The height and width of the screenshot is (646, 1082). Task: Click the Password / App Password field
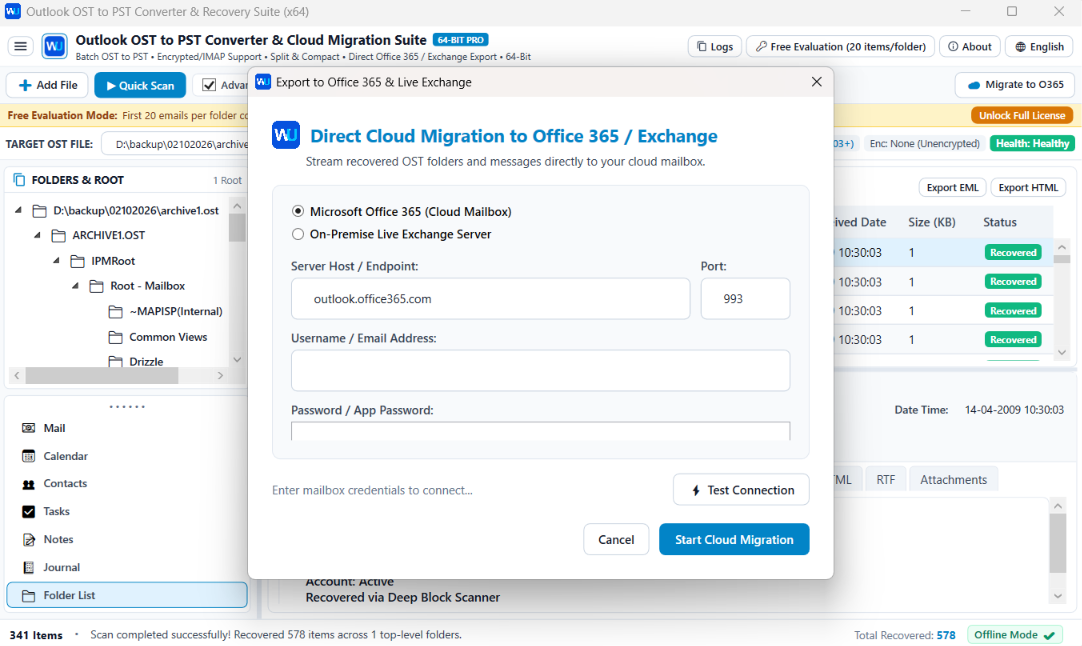(540, 431)
